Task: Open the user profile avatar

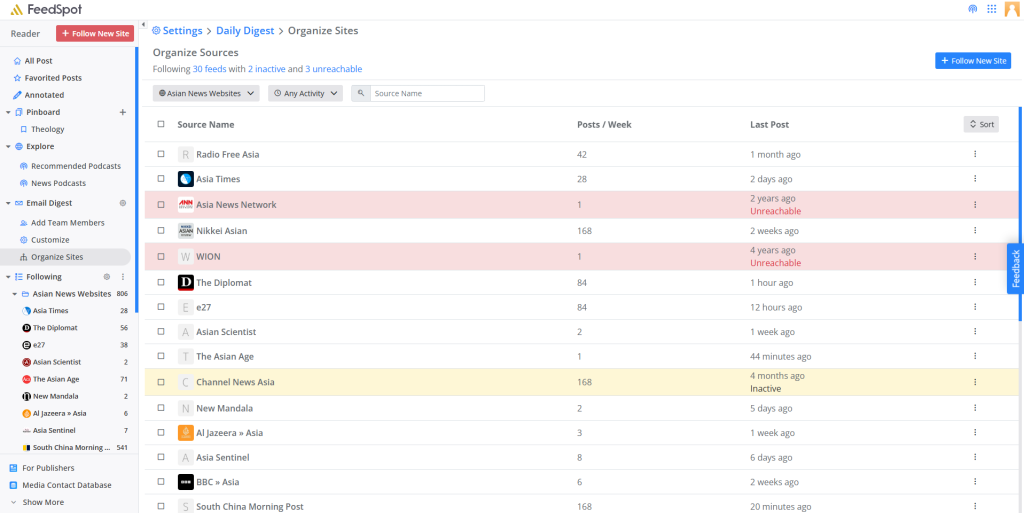Action: (x=1012, y=9)
